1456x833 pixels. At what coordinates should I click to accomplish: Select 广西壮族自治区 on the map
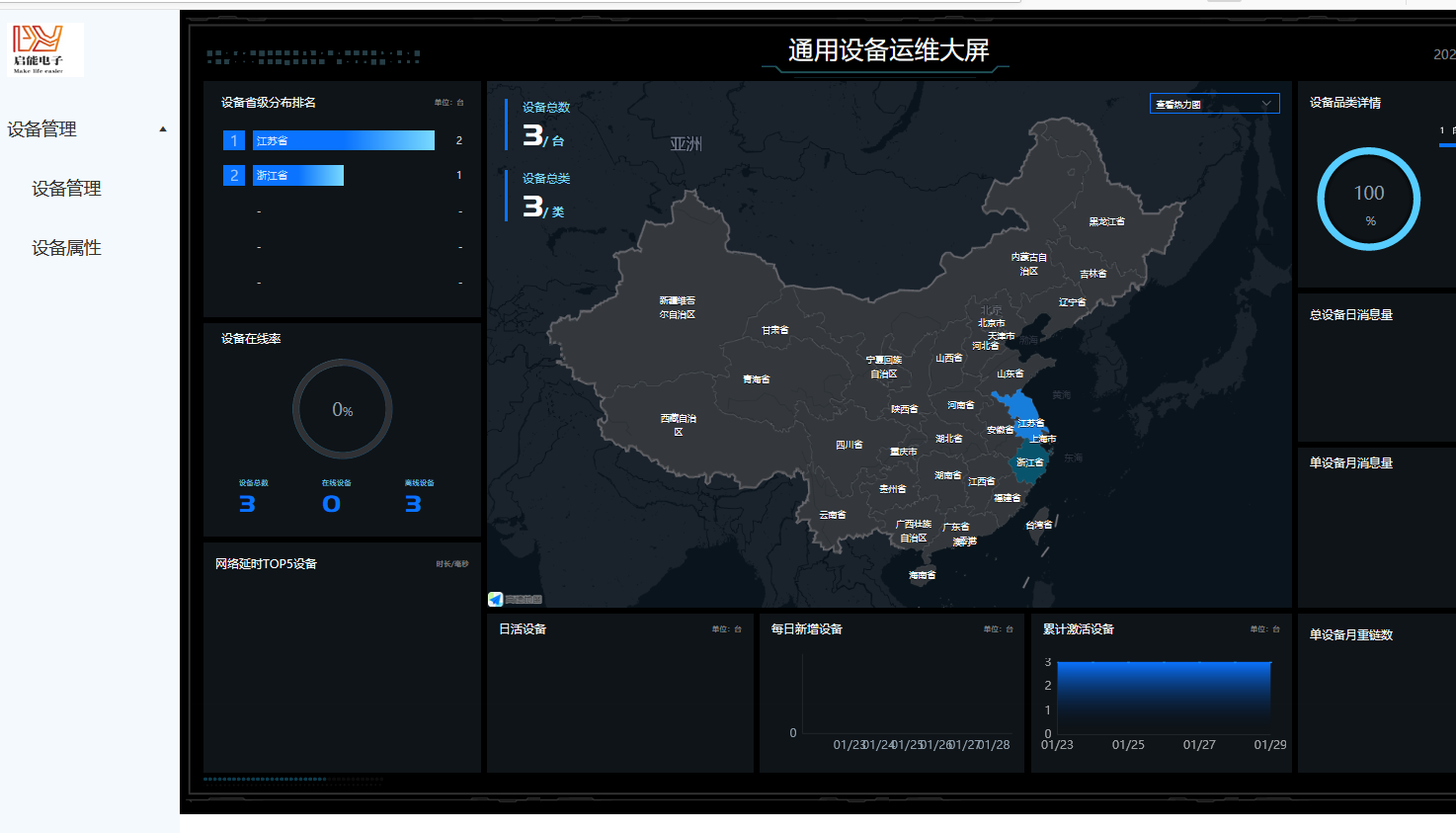(x=914, y=532)
